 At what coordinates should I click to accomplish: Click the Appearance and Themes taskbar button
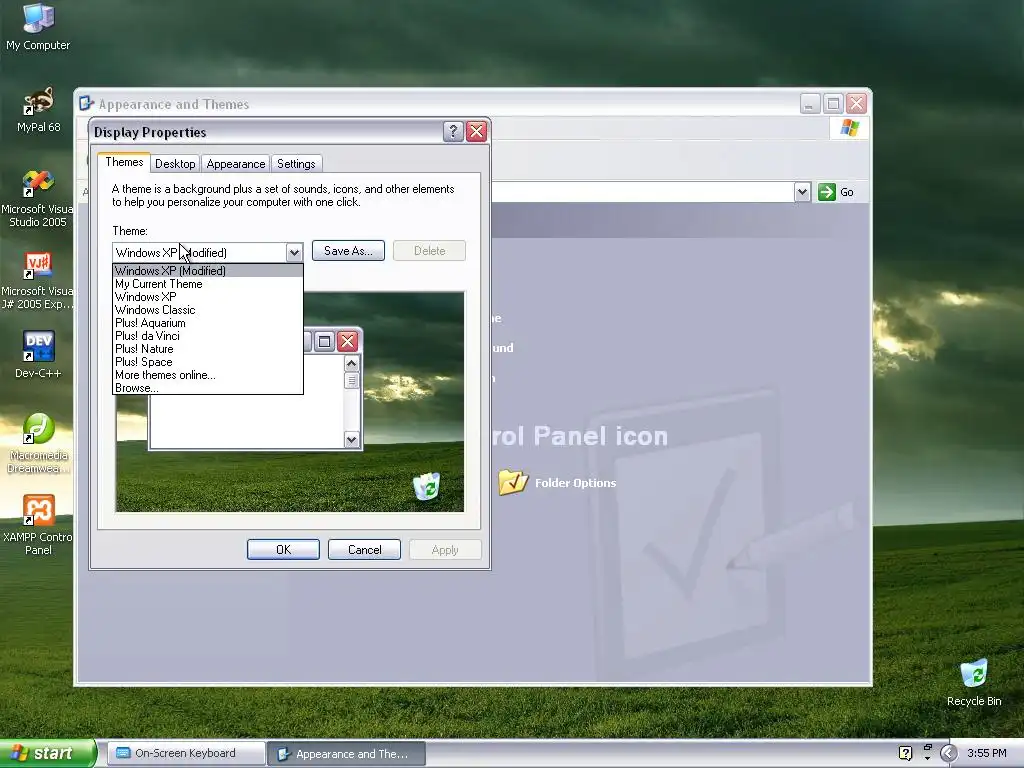[x=347, y=754]
